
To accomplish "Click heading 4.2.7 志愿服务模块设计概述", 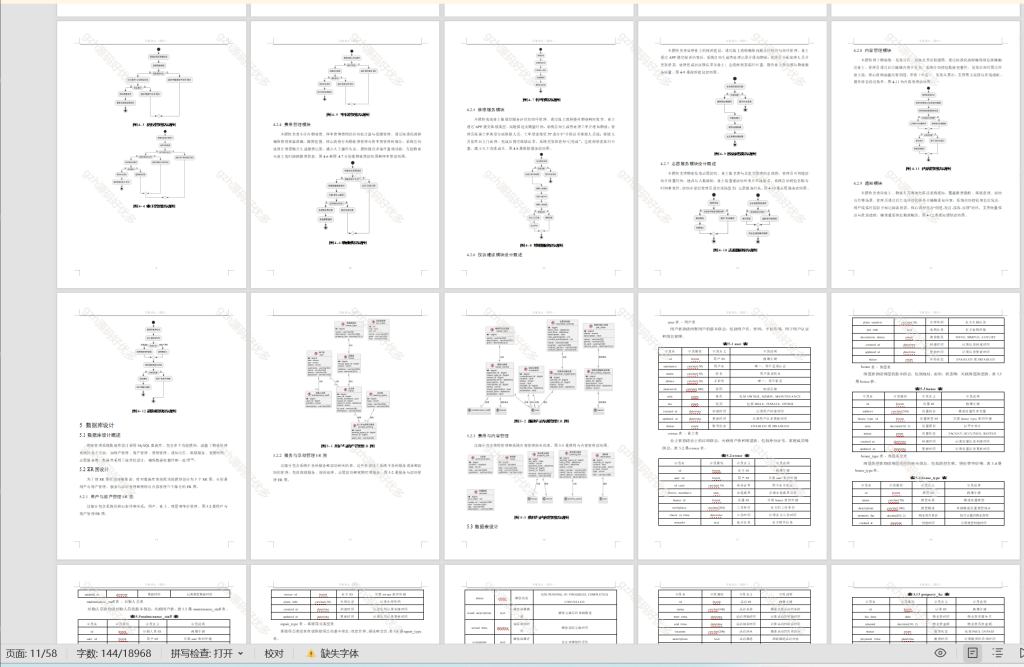I will (x=688, y=164).
